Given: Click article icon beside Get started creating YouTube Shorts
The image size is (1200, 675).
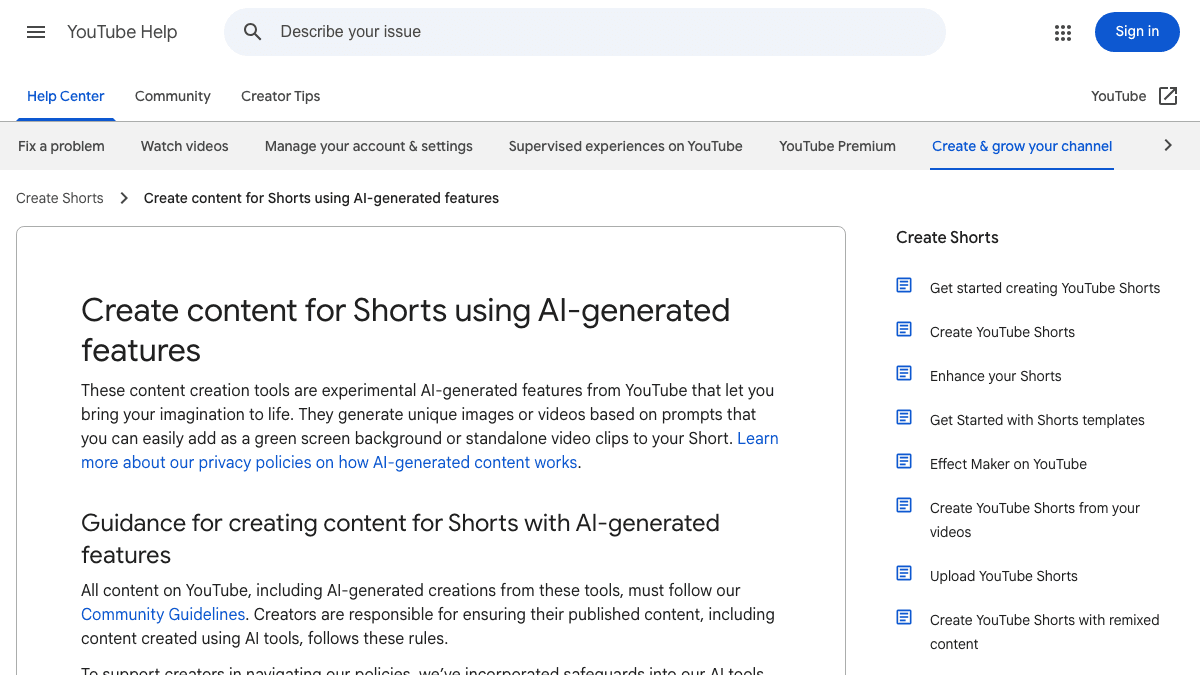Looking at the screenshot, I should tap(904, 286).
